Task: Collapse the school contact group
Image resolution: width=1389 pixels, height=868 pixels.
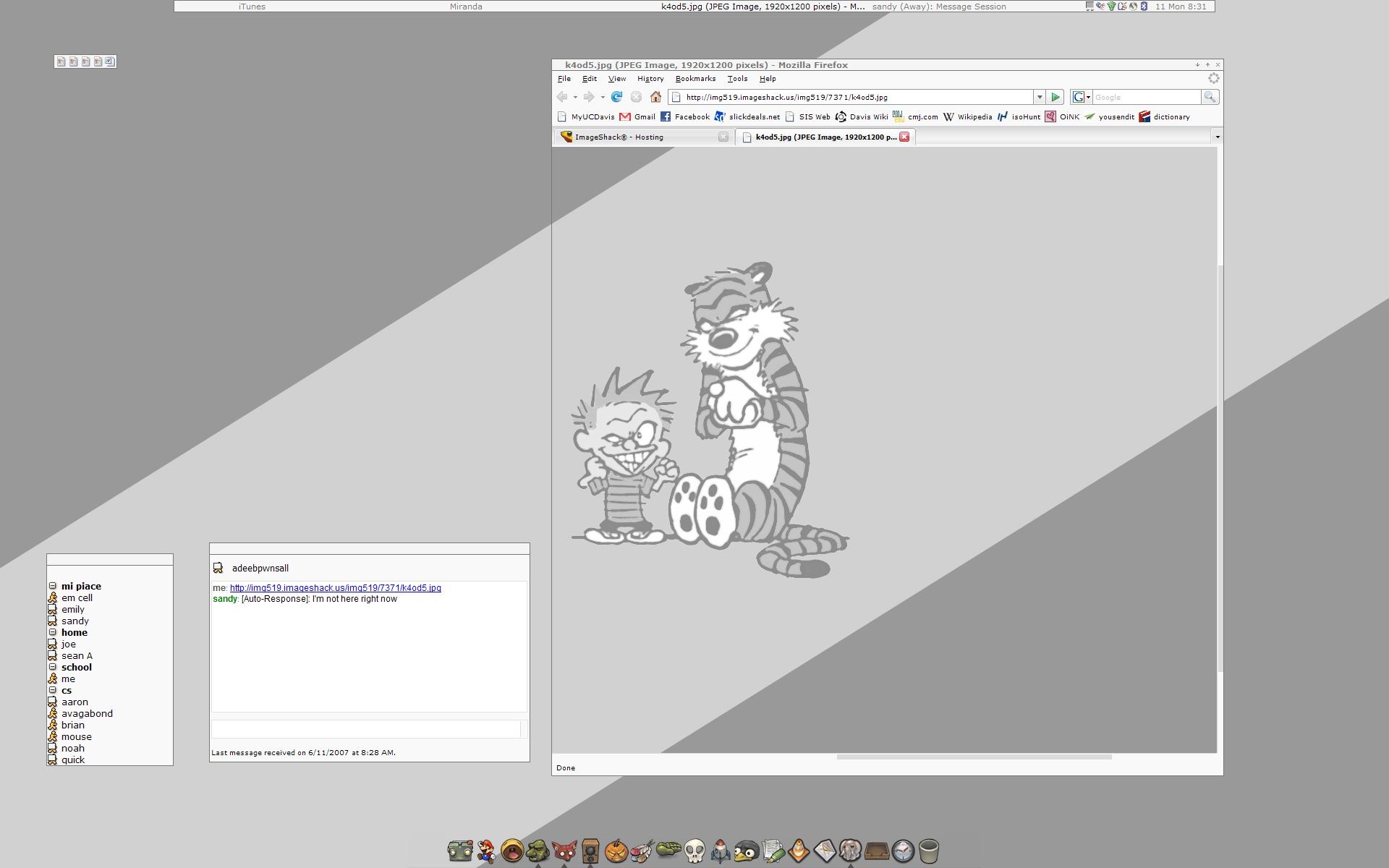Action: [x=53, y=667]
